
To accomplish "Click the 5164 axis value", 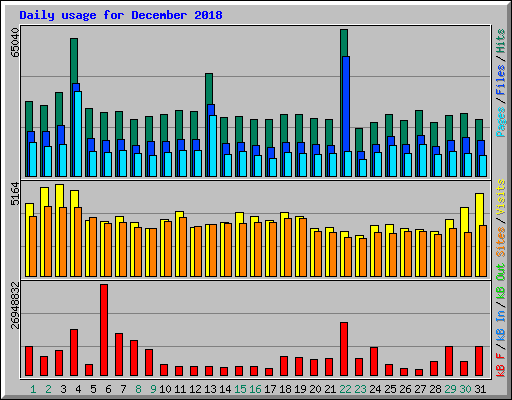I will click(x=15, y=194).
